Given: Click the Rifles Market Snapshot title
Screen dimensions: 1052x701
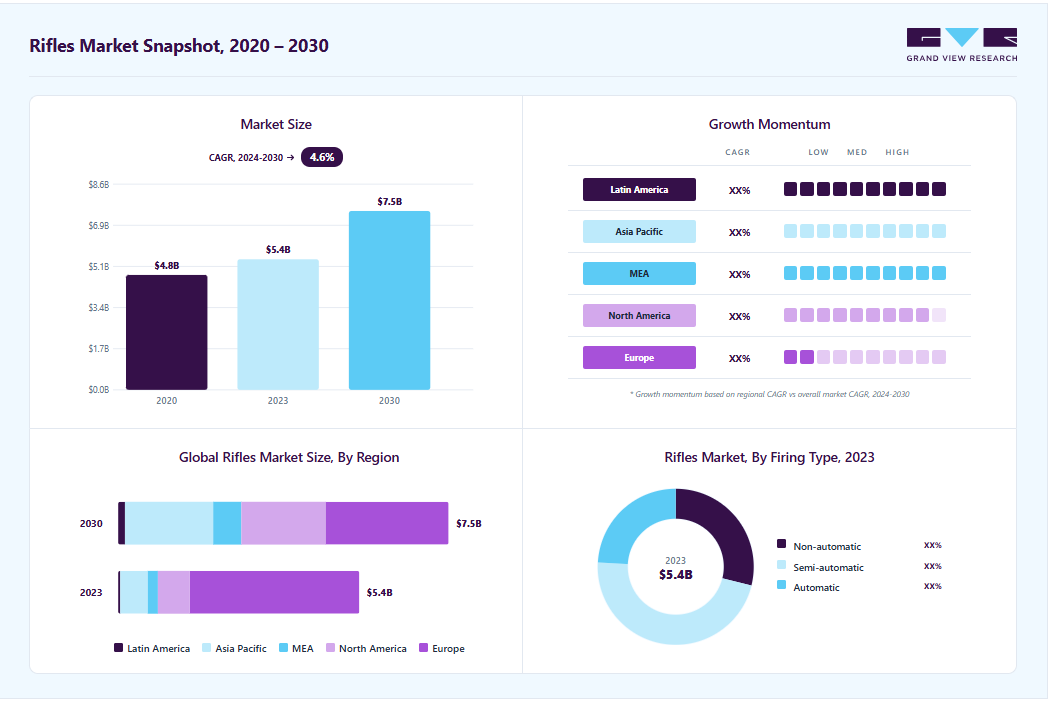Looking at the screenshot, I should [179, 46].
